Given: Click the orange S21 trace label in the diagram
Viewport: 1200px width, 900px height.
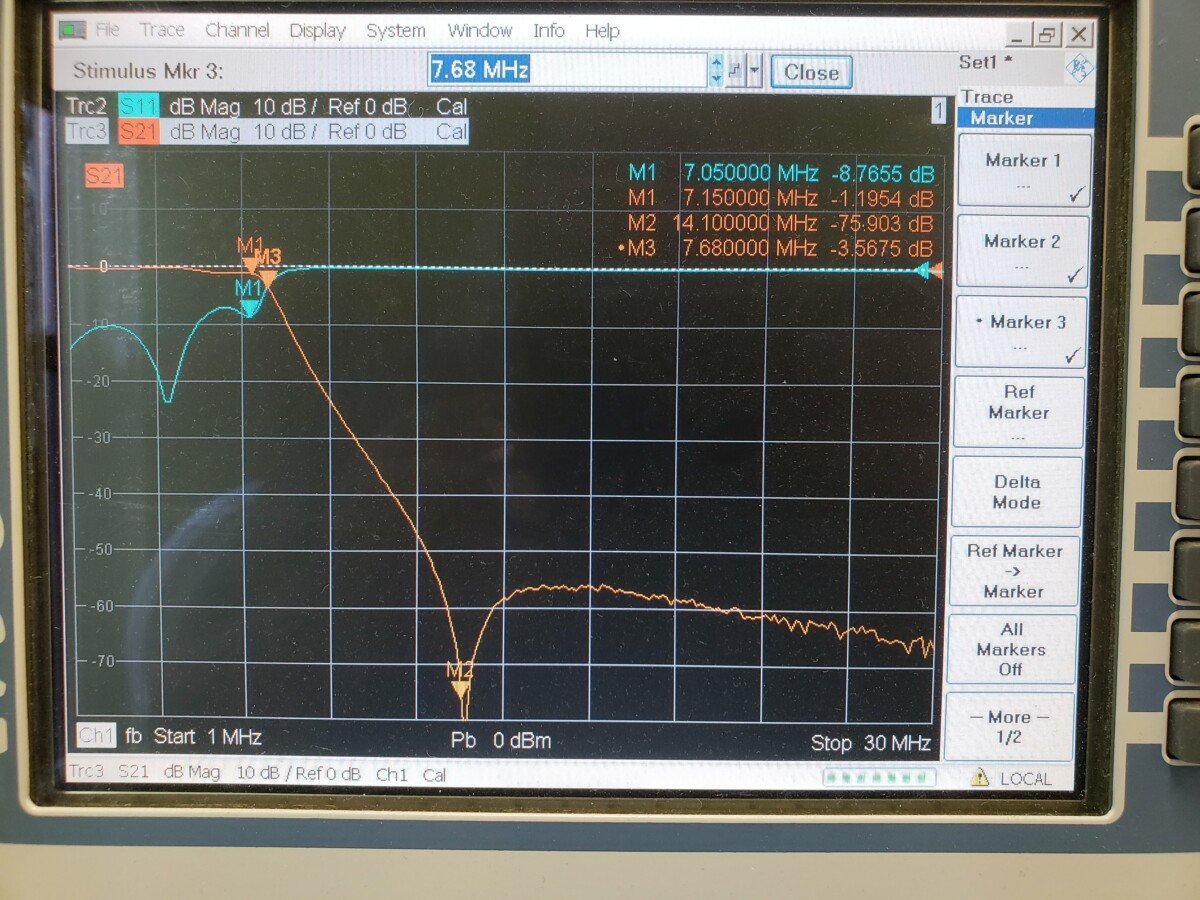Looking at the screenshot, I should 104,177.
